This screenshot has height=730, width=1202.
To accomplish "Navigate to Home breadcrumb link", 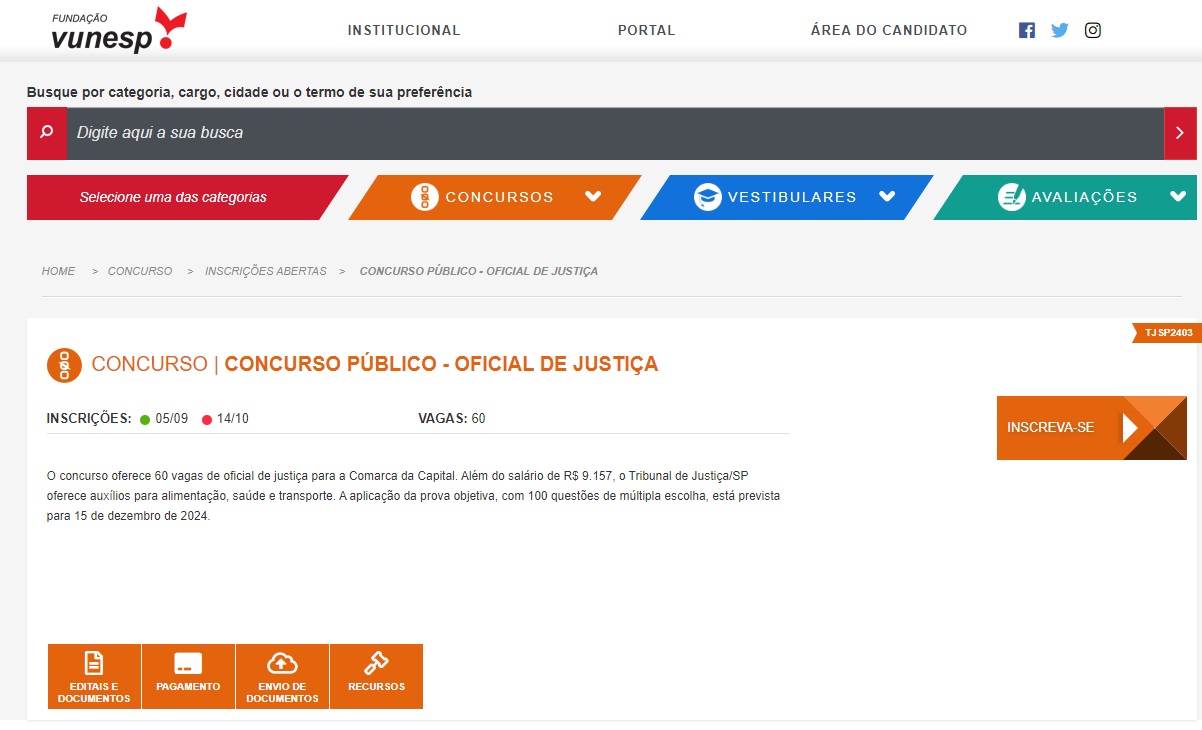I will tap(58, 271).
